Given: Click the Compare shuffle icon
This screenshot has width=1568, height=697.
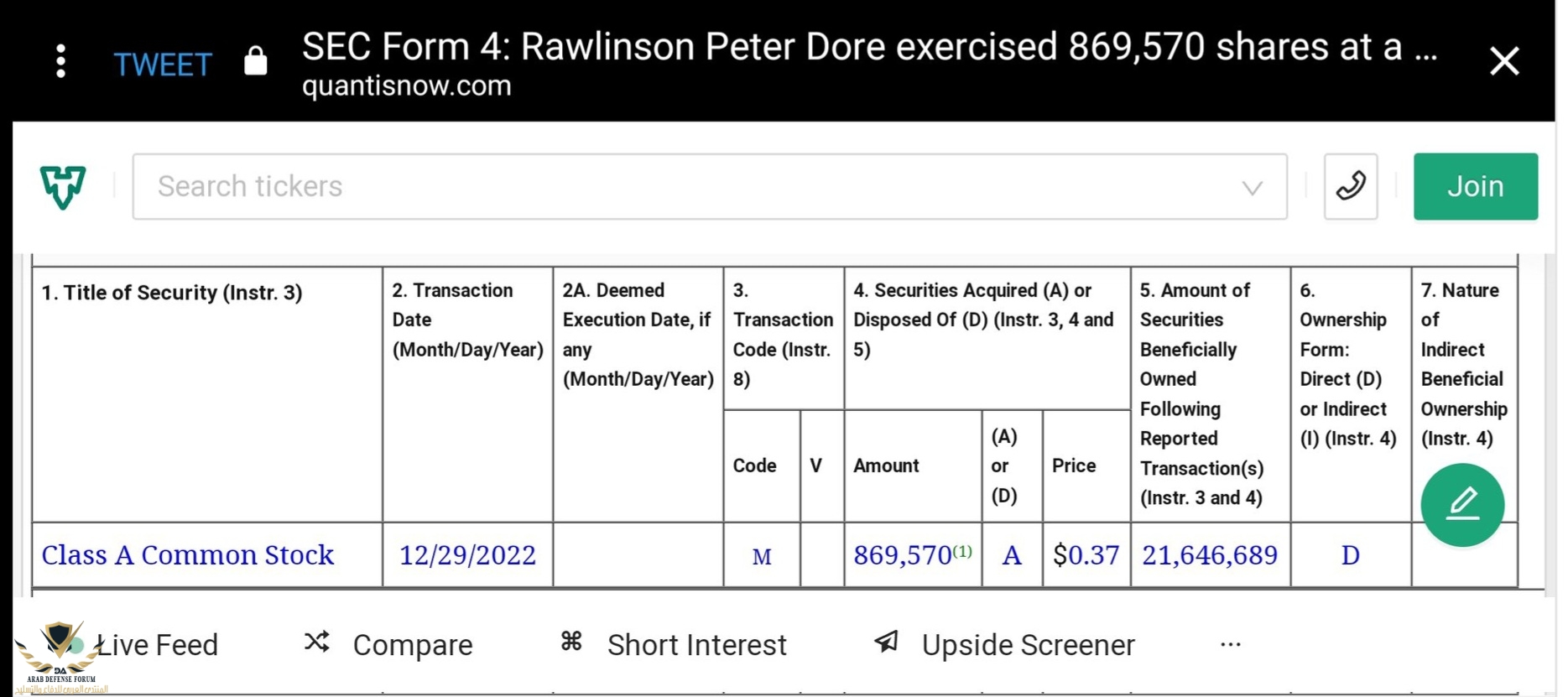Looking at the screenshot, I should (x=317, y=642).
